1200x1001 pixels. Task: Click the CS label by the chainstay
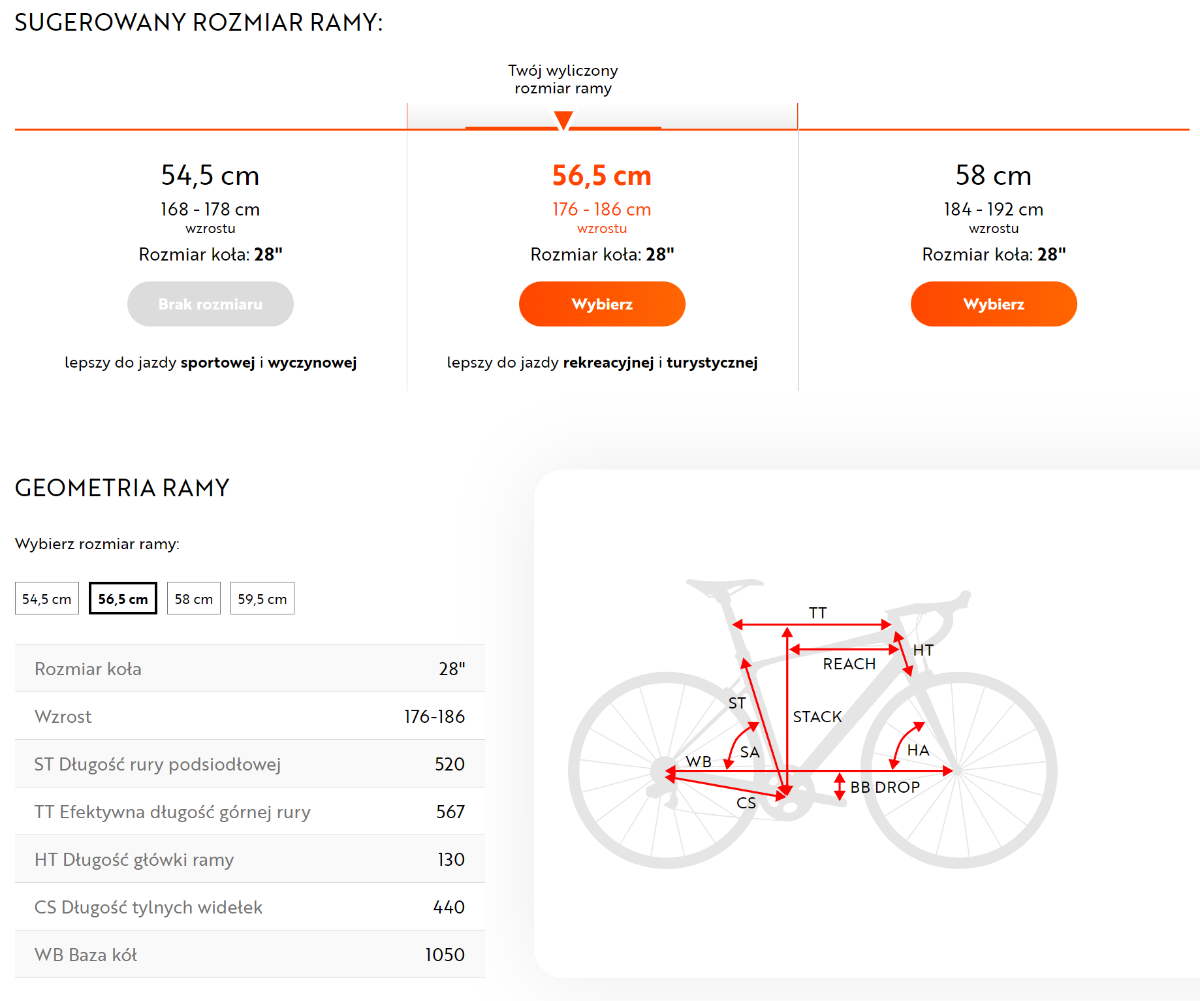(x=746, y=803)
